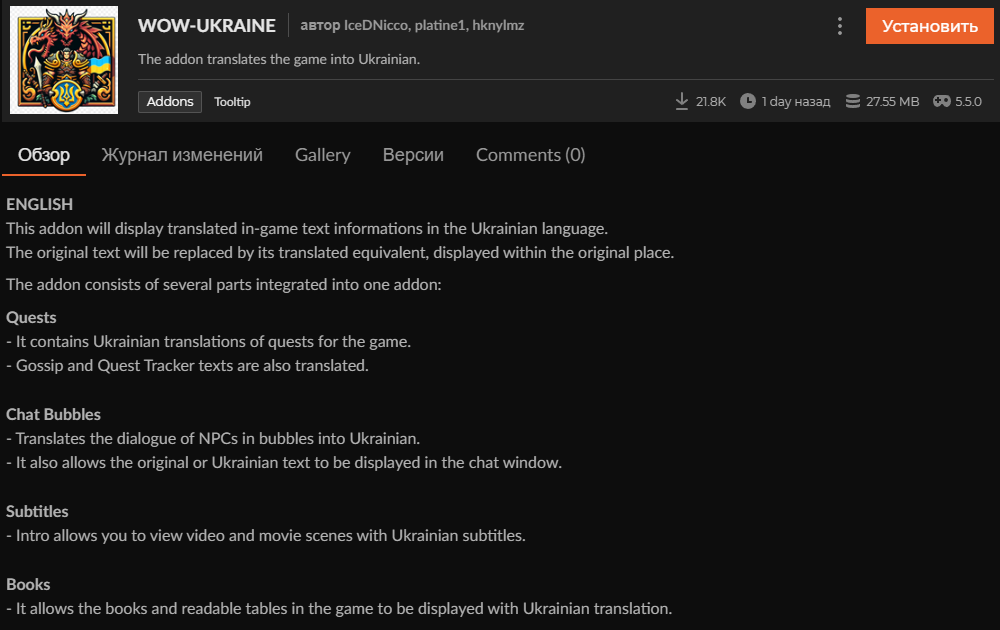Click the gamepad icon beside version 5.5.0
The image size is (1000, 630).
941,101
